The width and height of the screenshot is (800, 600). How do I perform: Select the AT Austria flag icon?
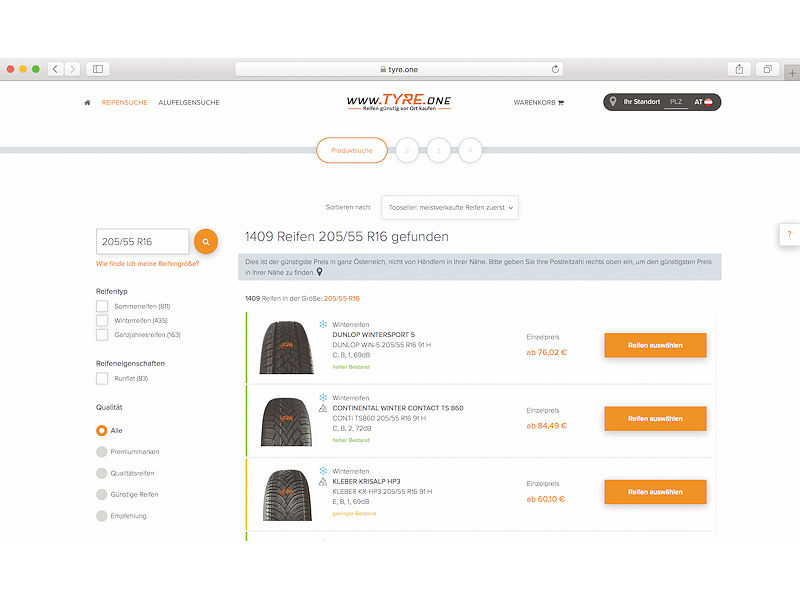(x=708, y=102)
